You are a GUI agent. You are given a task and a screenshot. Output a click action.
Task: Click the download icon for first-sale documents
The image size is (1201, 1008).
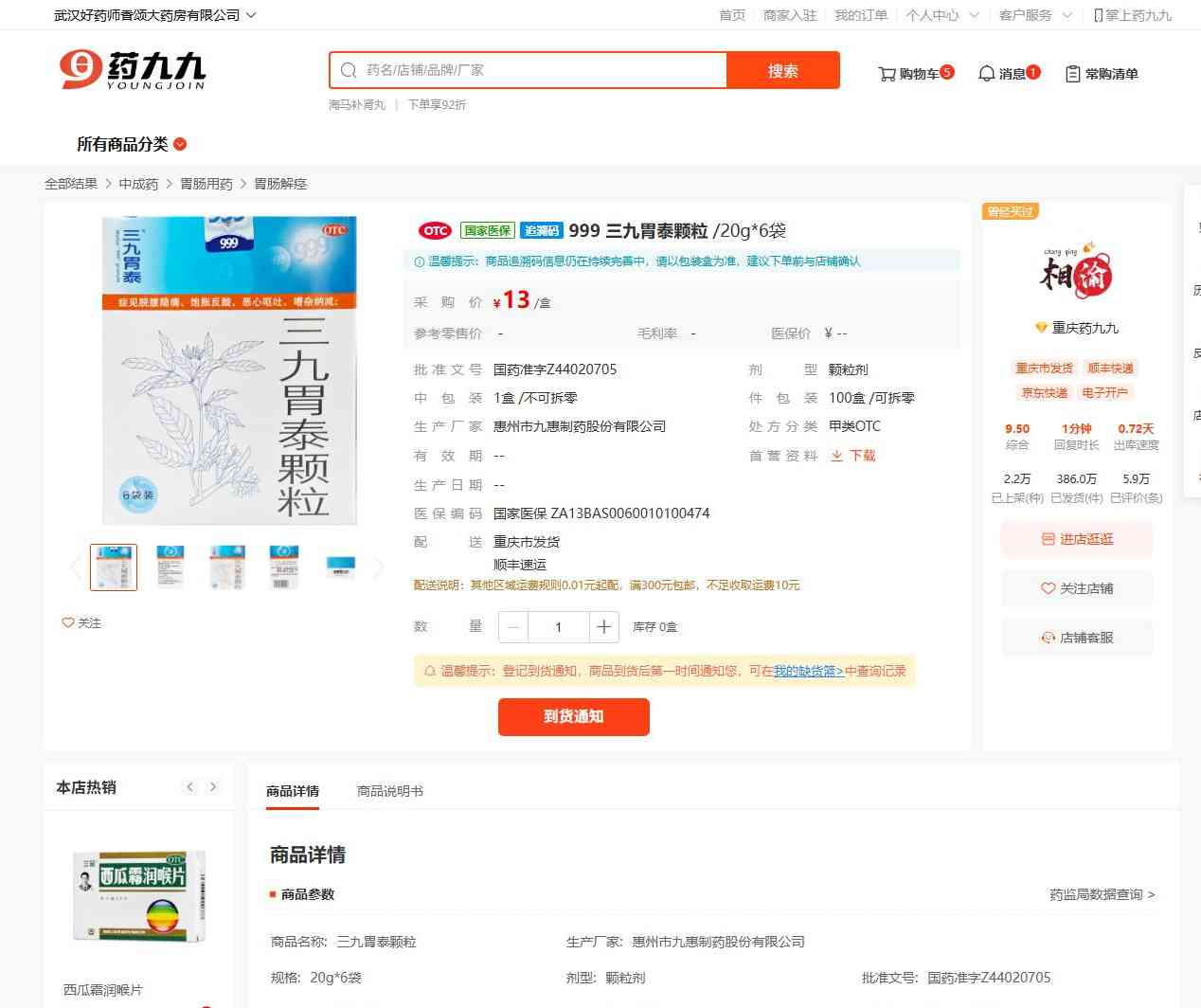(836, 456)
